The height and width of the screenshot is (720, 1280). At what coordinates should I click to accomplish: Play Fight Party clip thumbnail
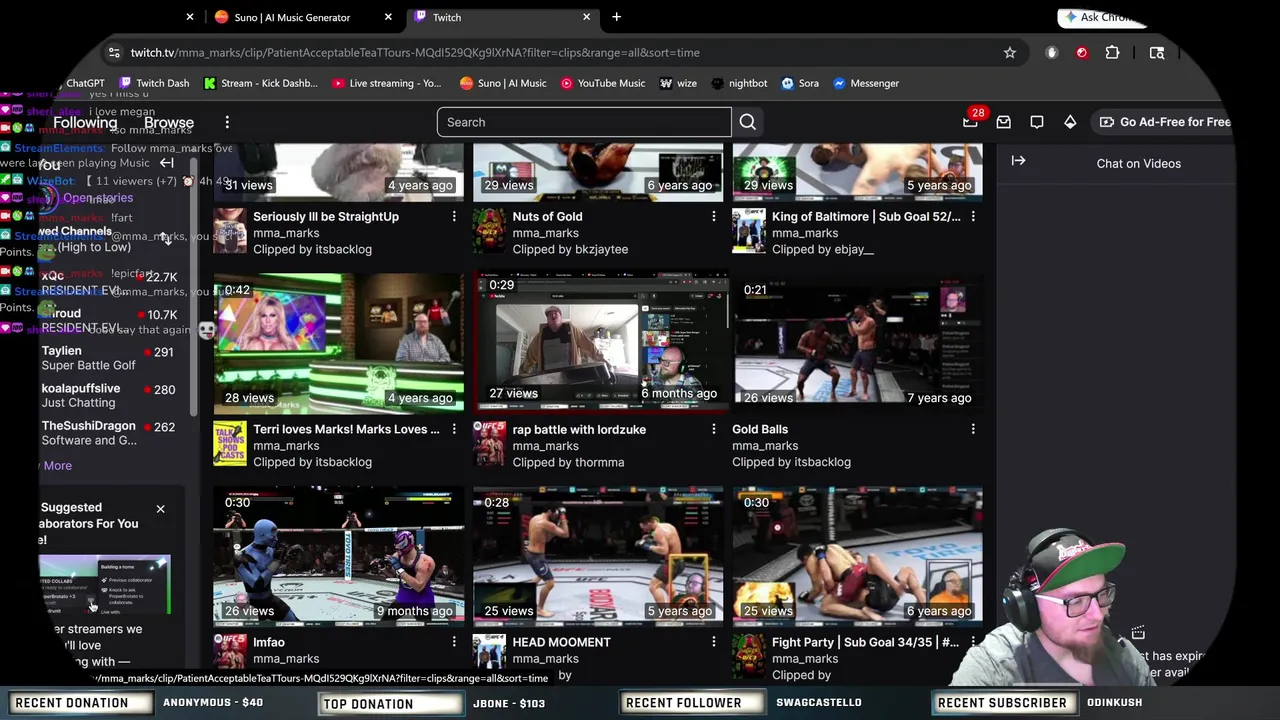point(857,556)
